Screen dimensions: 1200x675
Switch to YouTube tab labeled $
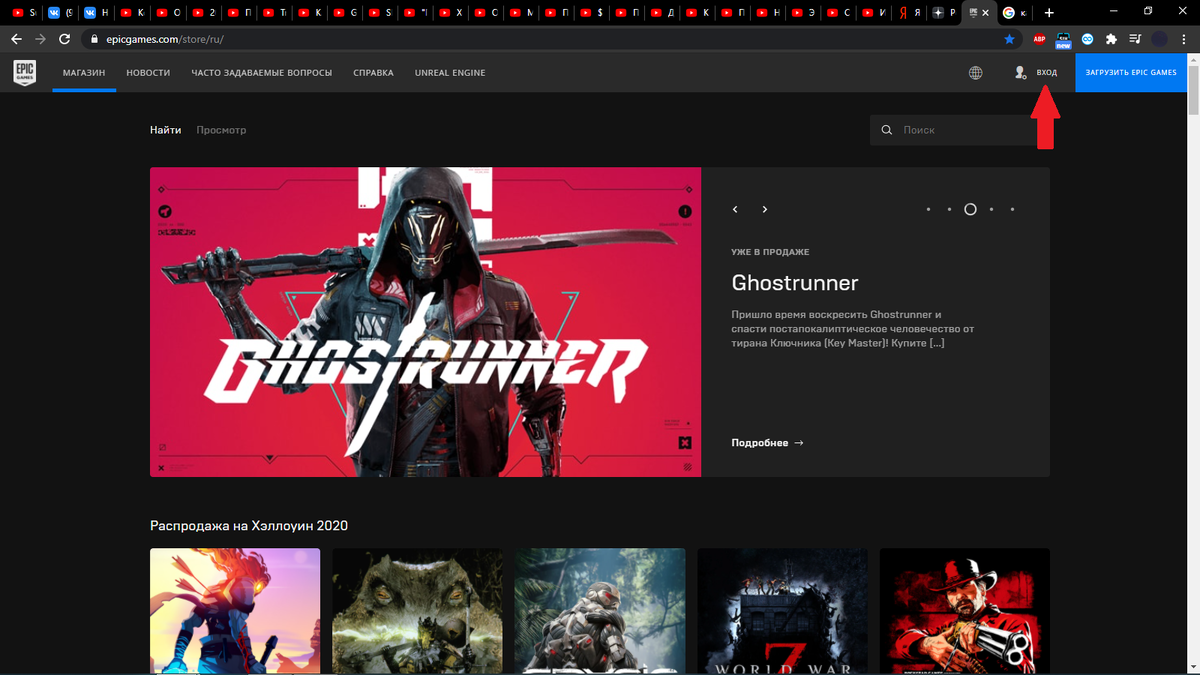click(x=592, y=13)
